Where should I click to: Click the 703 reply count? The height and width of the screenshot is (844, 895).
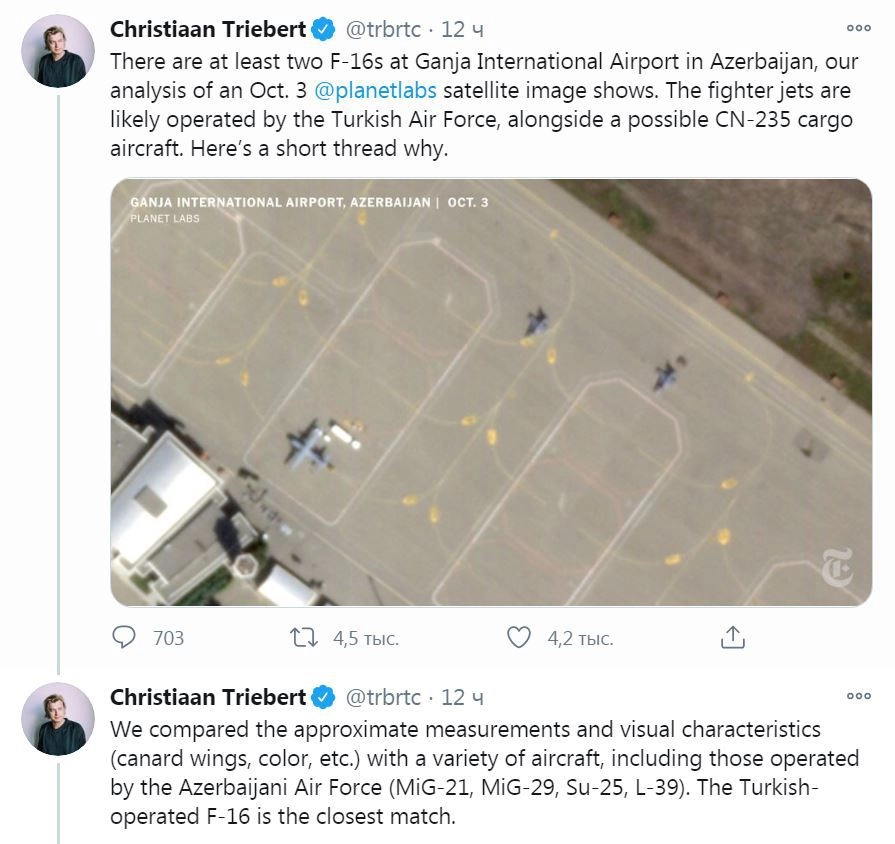168,638
